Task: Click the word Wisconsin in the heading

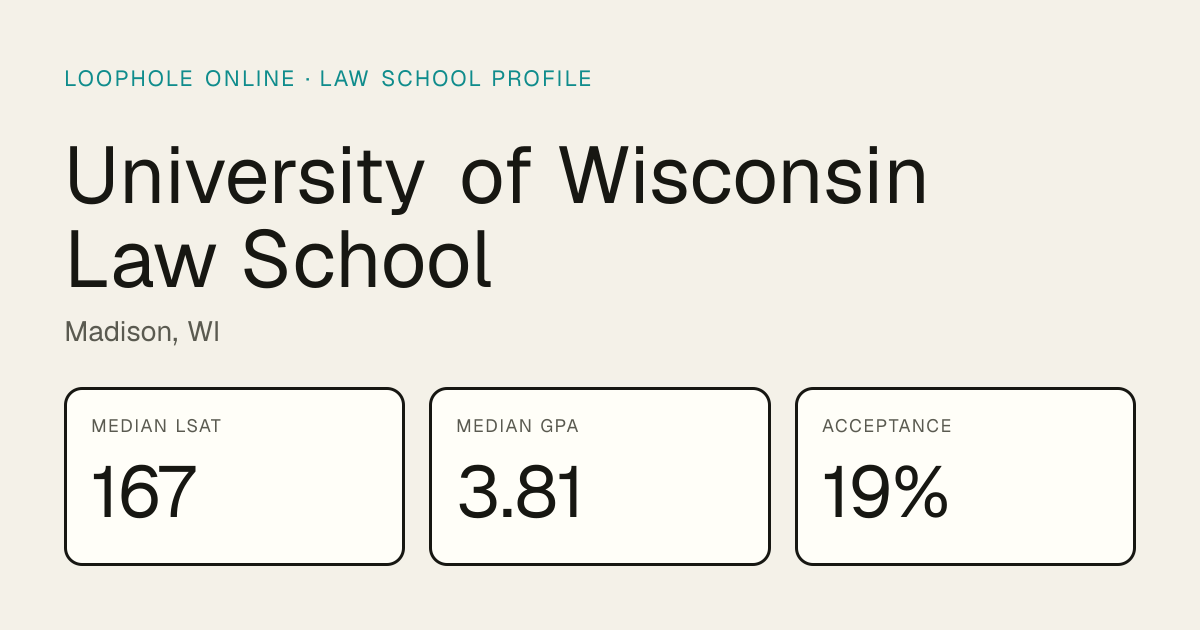Action: [744, 176]
